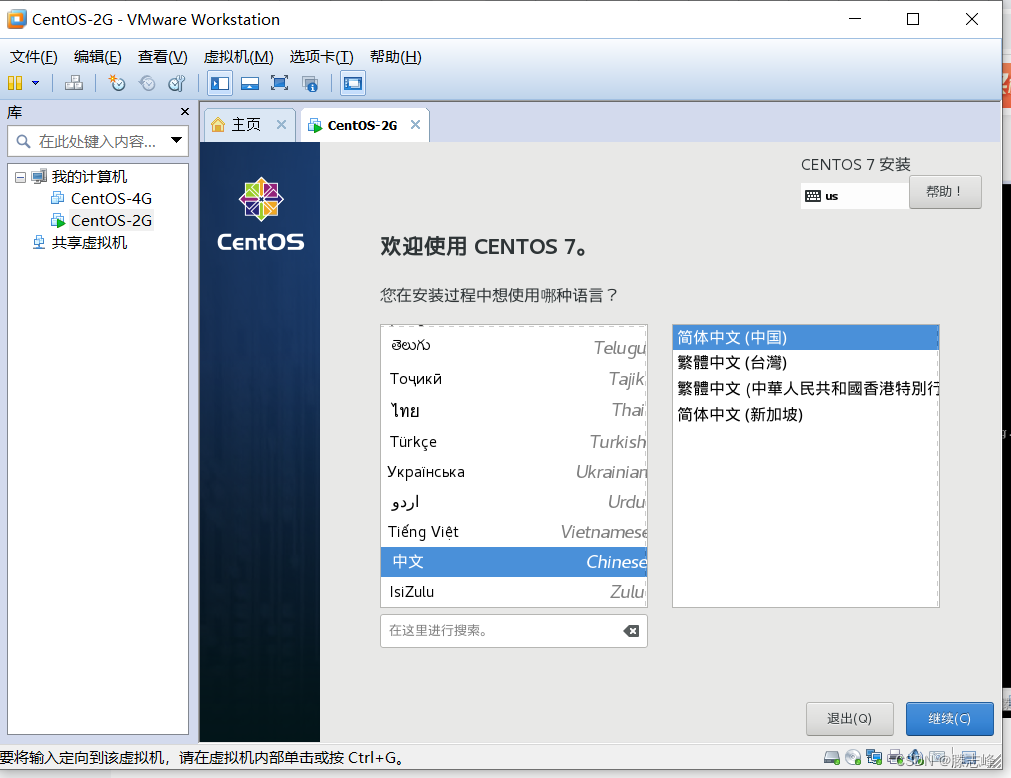Image resolution: width=1011 pixels, height=778 pixels.
Task: Select CentOS-4G virtual machine in library
Action: [111, 199]
